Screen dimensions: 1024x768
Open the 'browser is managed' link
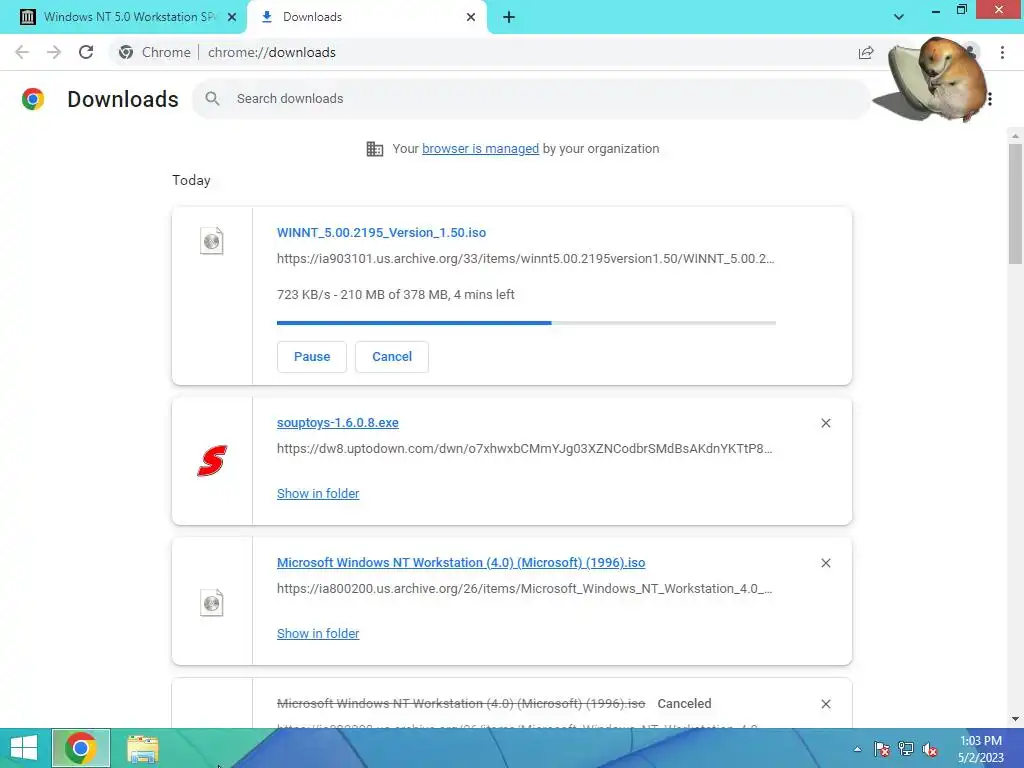481,149
